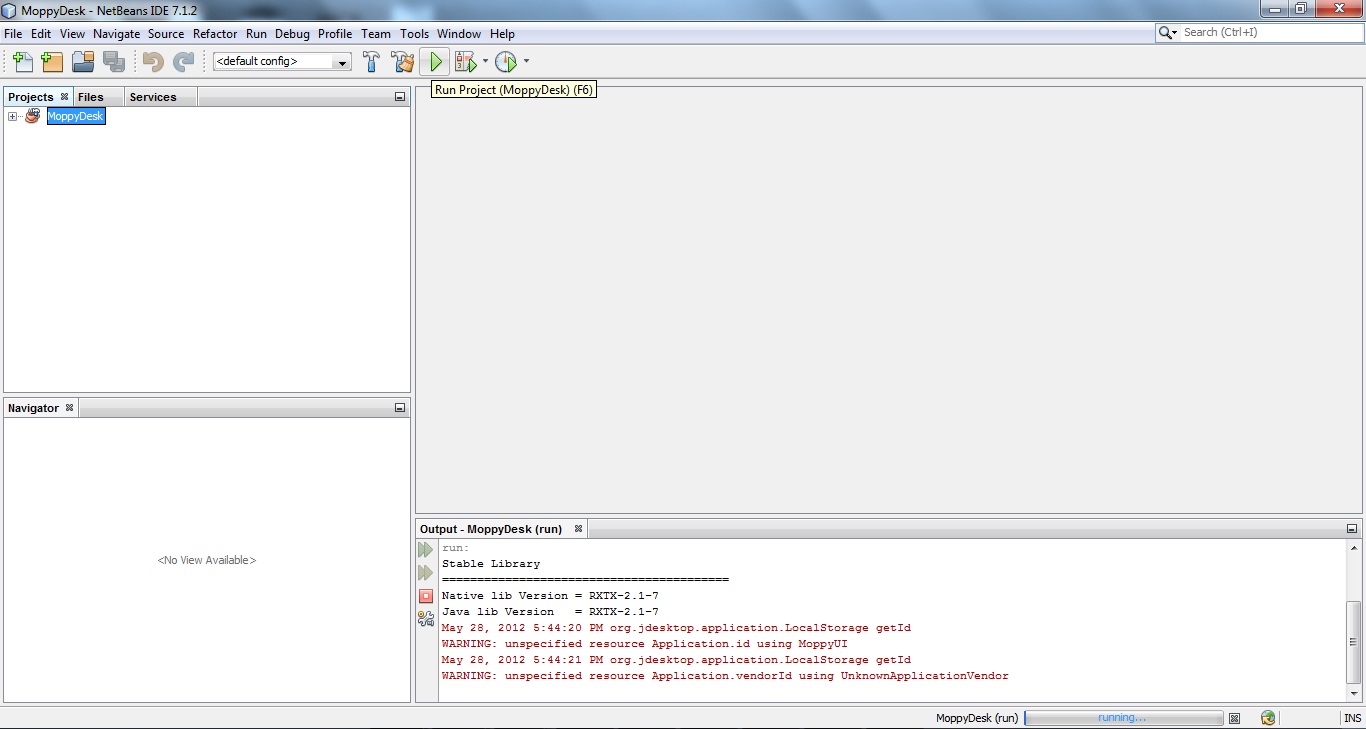Screen dimensions: 1366x729
Task: Click the Save All toolbar icon
Action: click(114, 62)
